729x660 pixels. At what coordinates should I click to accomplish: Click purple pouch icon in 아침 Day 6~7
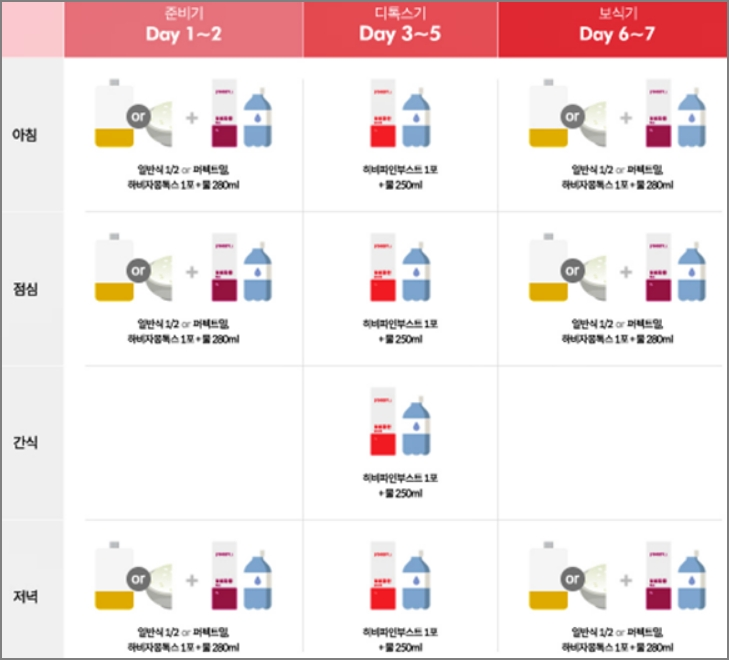tap(657, 117)
